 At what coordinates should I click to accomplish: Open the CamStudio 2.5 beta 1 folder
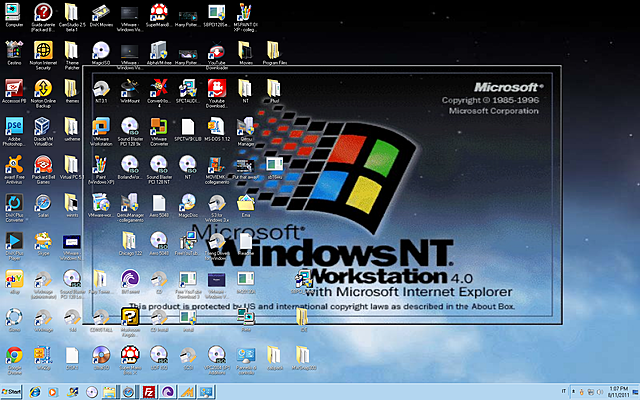[72, 17]
